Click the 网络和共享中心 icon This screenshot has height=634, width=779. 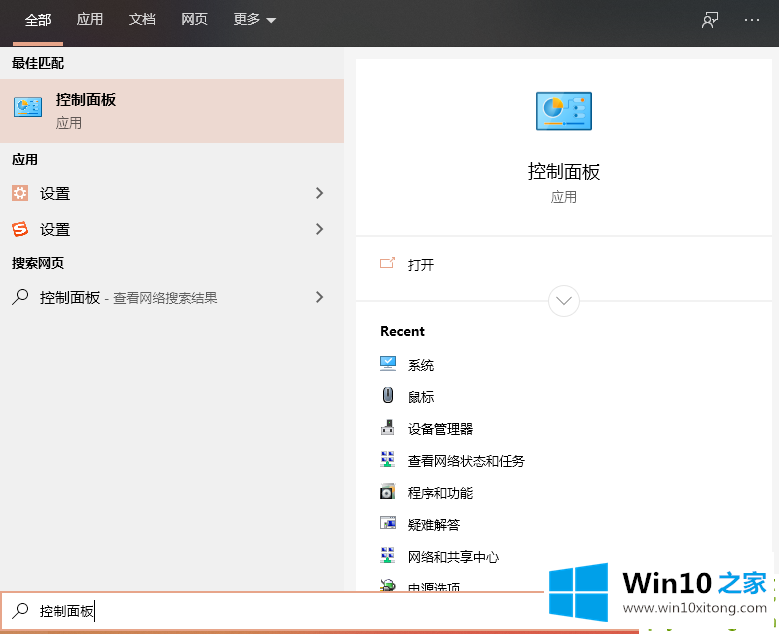pos(388,555)
